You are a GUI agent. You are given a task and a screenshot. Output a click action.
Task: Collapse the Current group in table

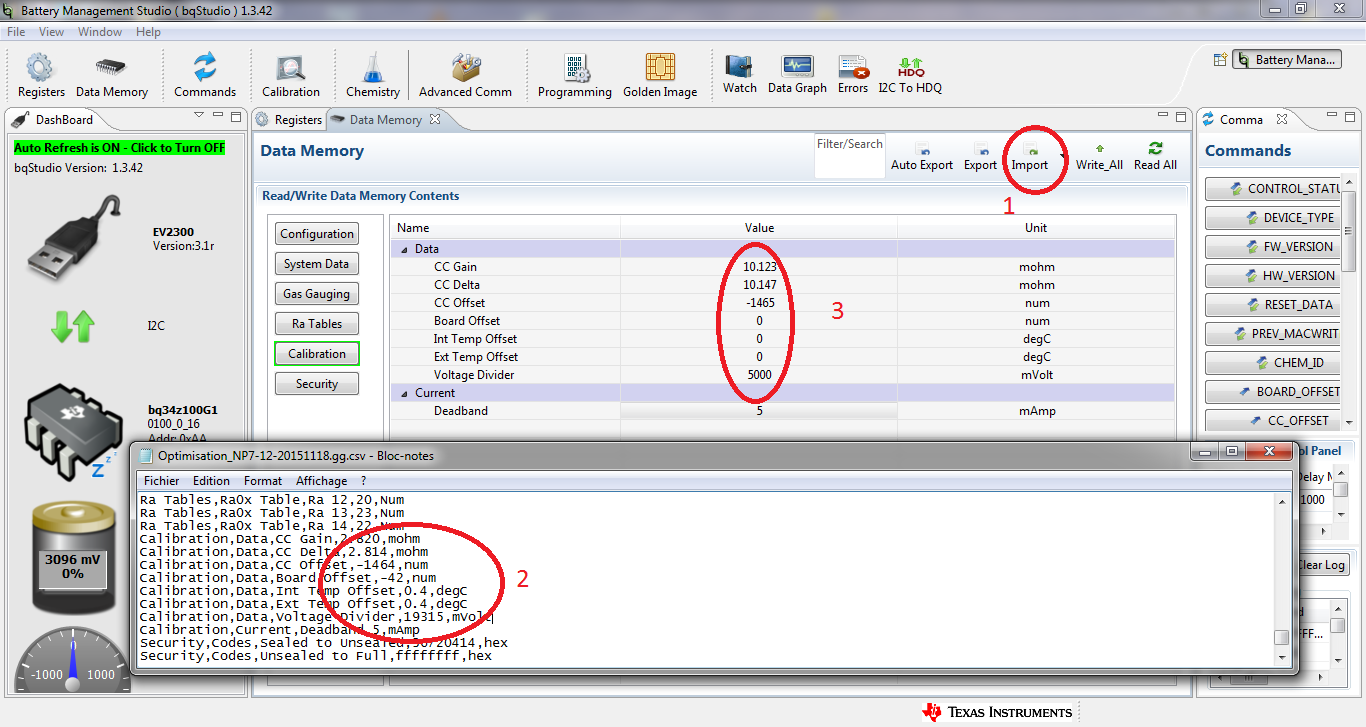pyautogui.click(x=405, y=393)
